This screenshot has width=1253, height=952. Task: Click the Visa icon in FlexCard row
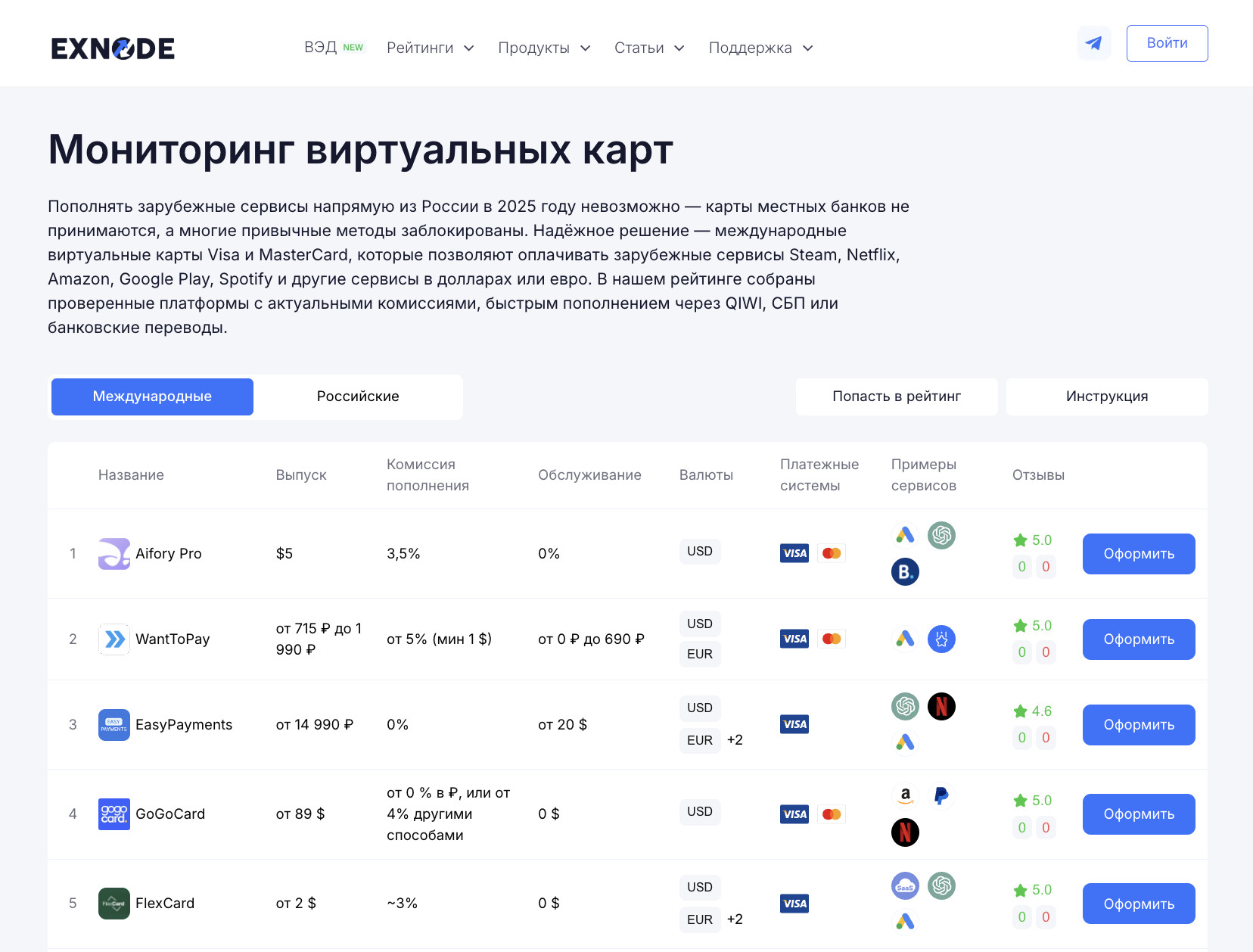click(794, 904)
